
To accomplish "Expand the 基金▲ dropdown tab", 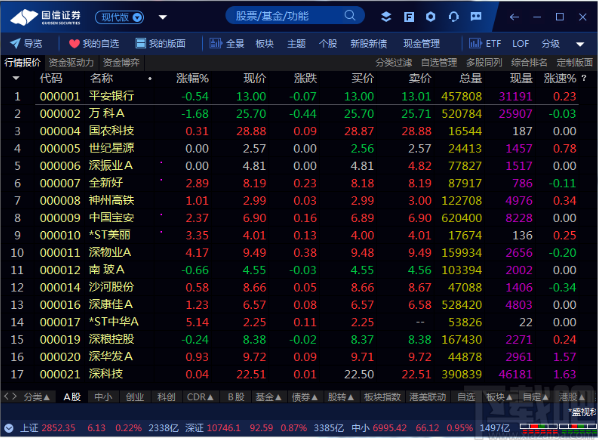I will (268, 397).
